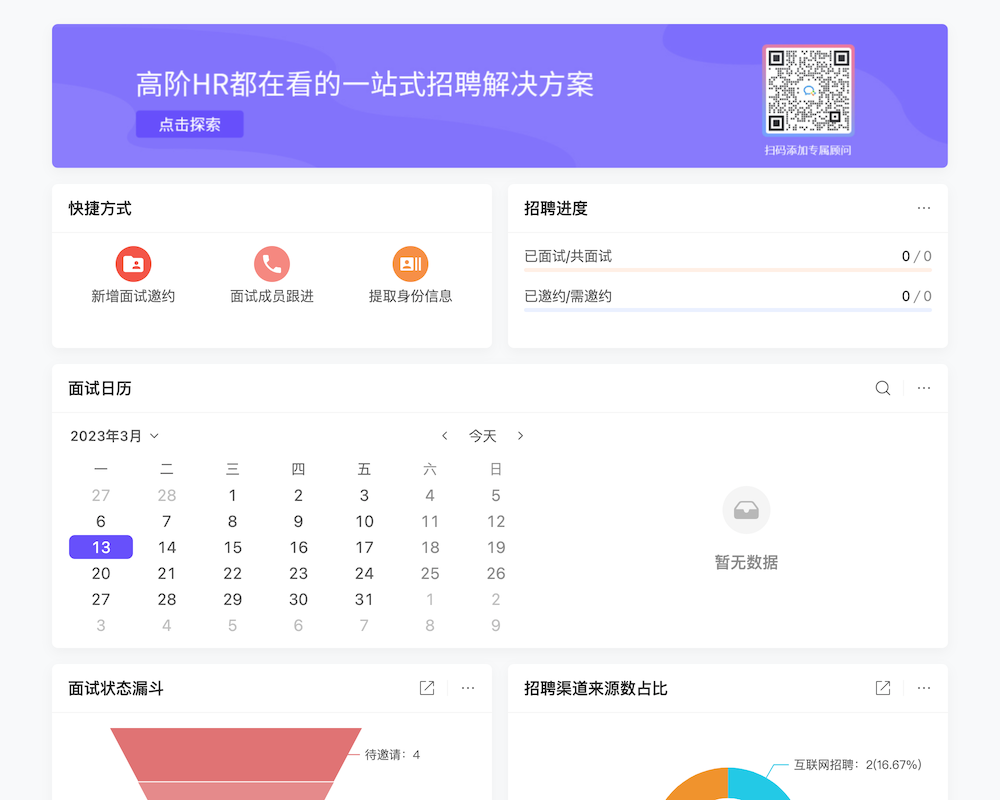Screen dimensions: 1000x800
Task: Click the export icon on 招聘渠道来源数占比 panel
Action: click(882, 688)
